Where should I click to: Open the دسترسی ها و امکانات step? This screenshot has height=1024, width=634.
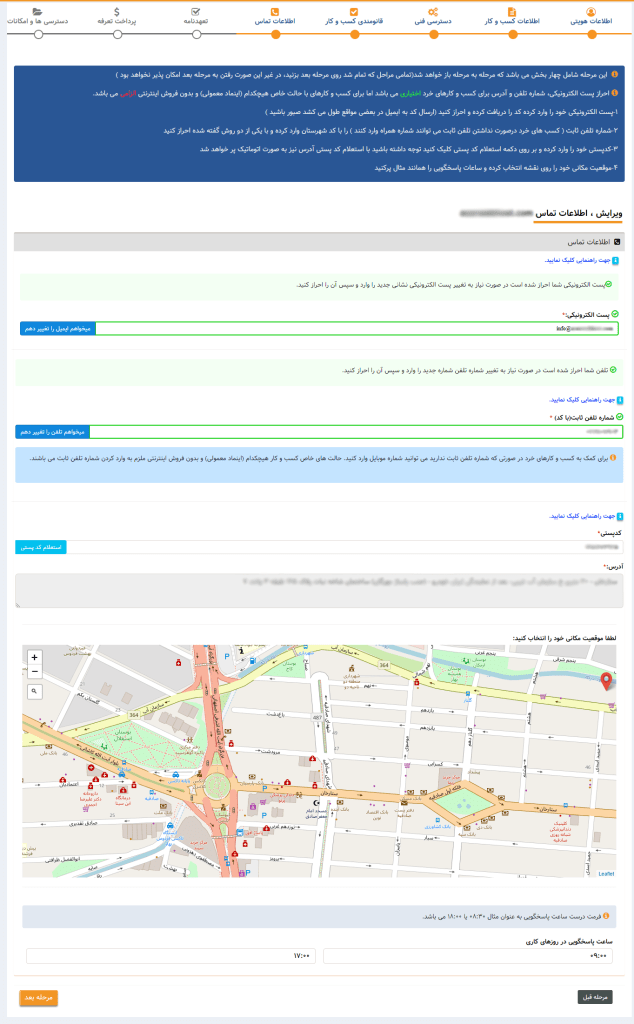(x=38, y=22)
